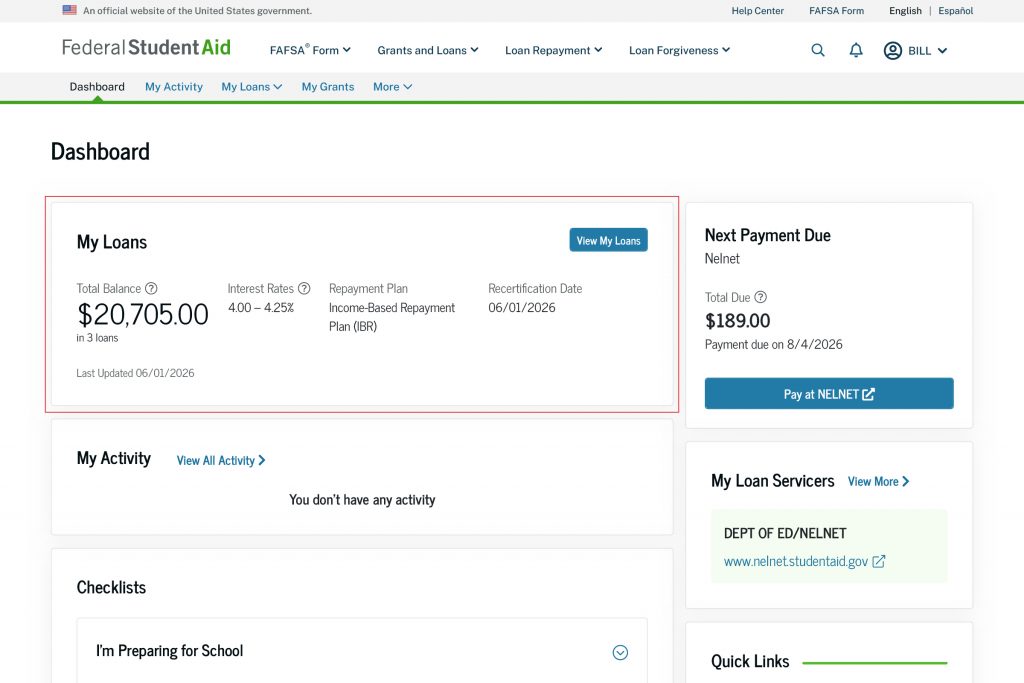Switch language to Español
Viewport: 1024px width, 683px height.
955,10
